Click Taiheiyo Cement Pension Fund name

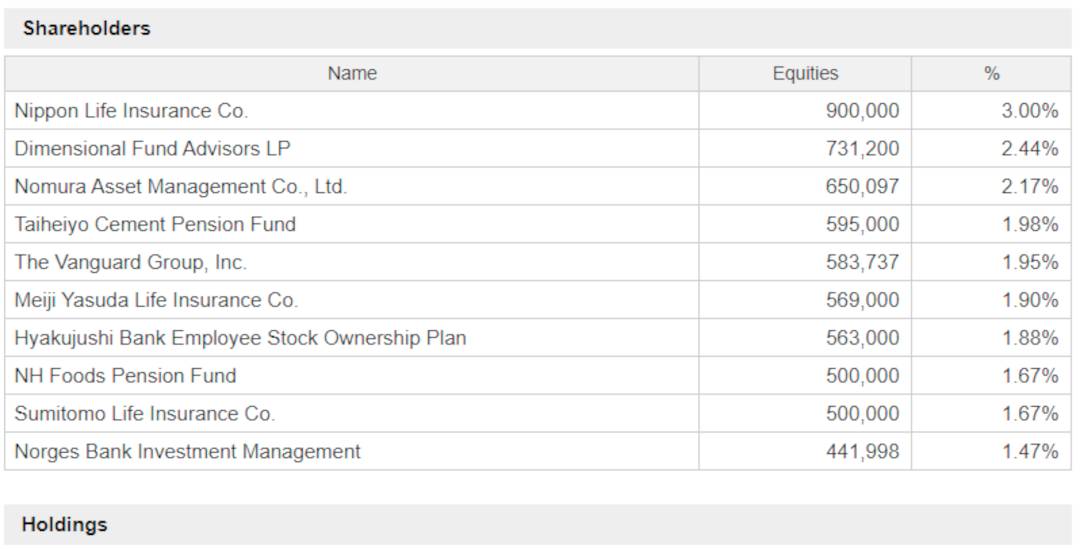point(155,225)
